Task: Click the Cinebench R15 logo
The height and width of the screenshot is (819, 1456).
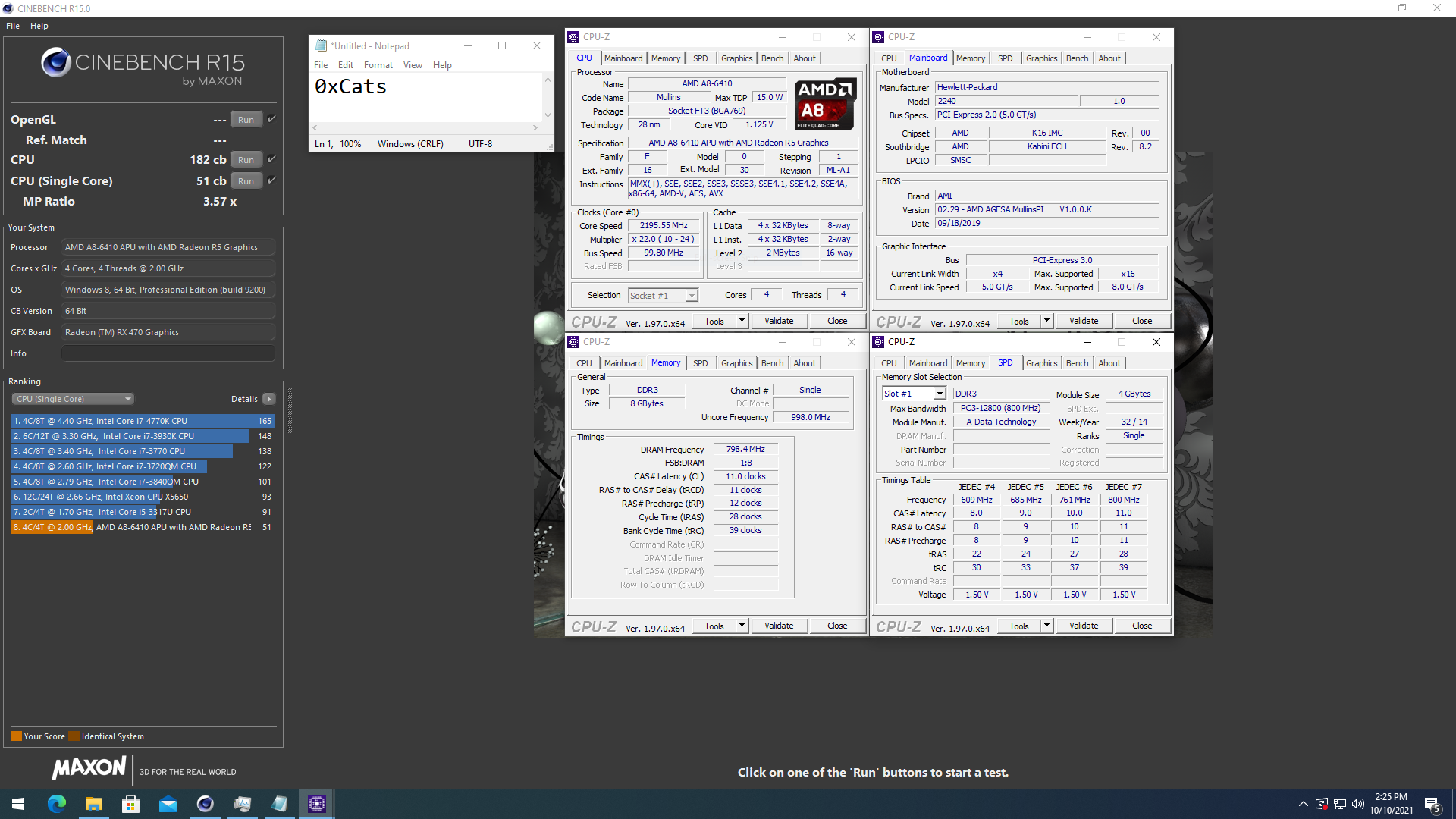Action: (x=143, y=67)
